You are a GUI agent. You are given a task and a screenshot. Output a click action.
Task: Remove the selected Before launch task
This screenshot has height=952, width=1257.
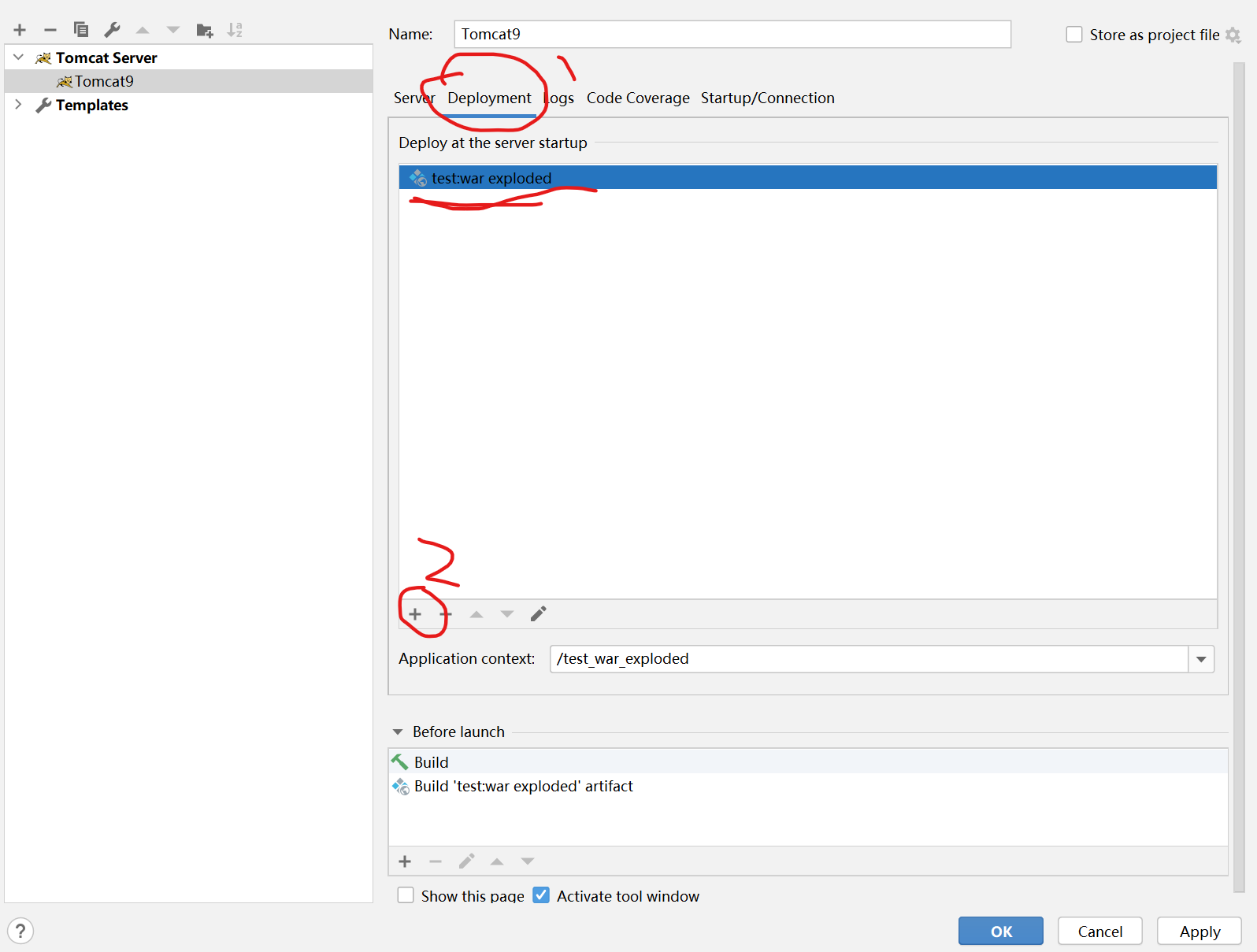tap(436, 861)
